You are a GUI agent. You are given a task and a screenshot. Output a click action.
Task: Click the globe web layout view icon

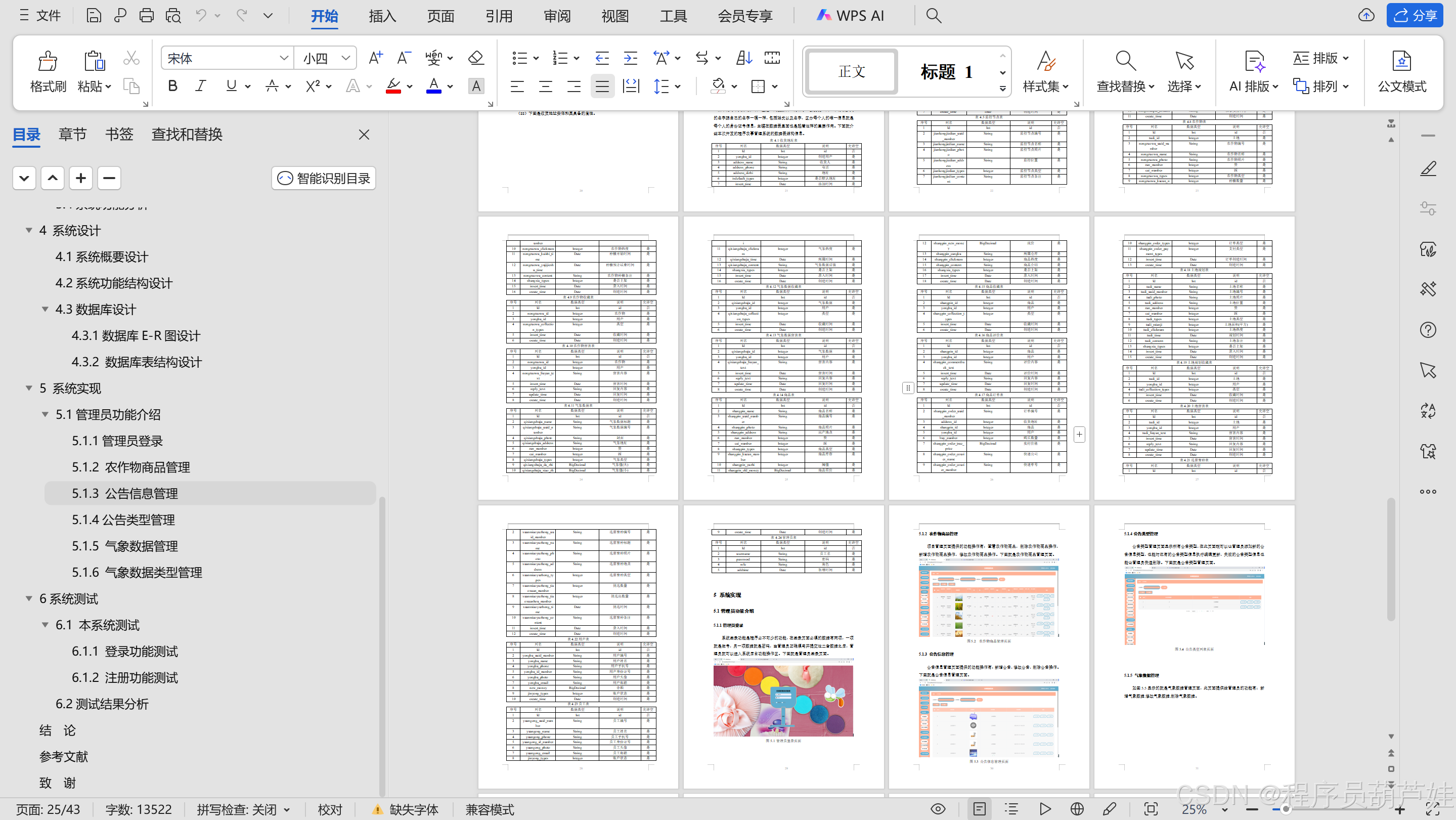pyautogui.click(x=1077, y=809)
